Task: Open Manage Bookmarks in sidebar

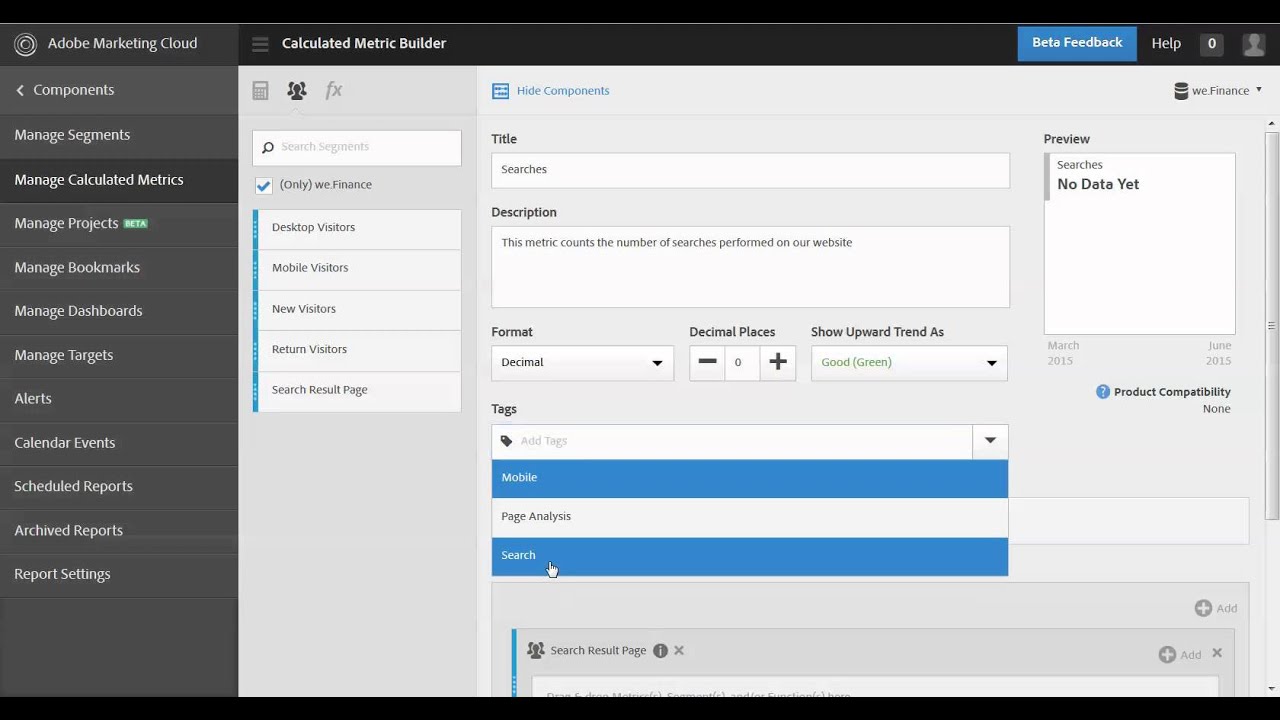Action: click(x=119, y=267)
